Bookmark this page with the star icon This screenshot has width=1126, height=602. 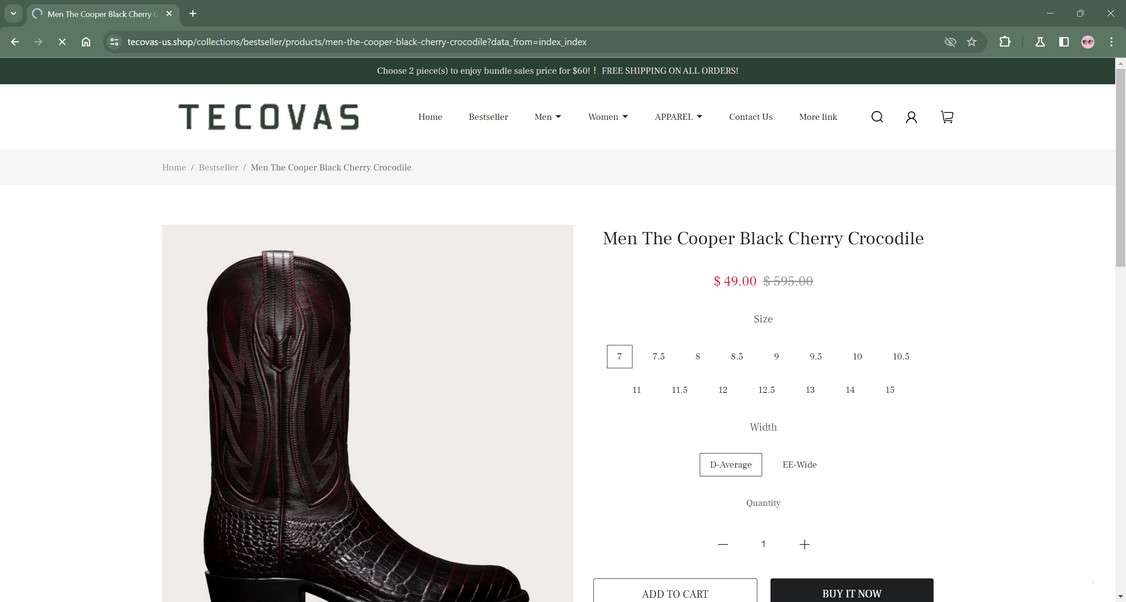point(972,42)
